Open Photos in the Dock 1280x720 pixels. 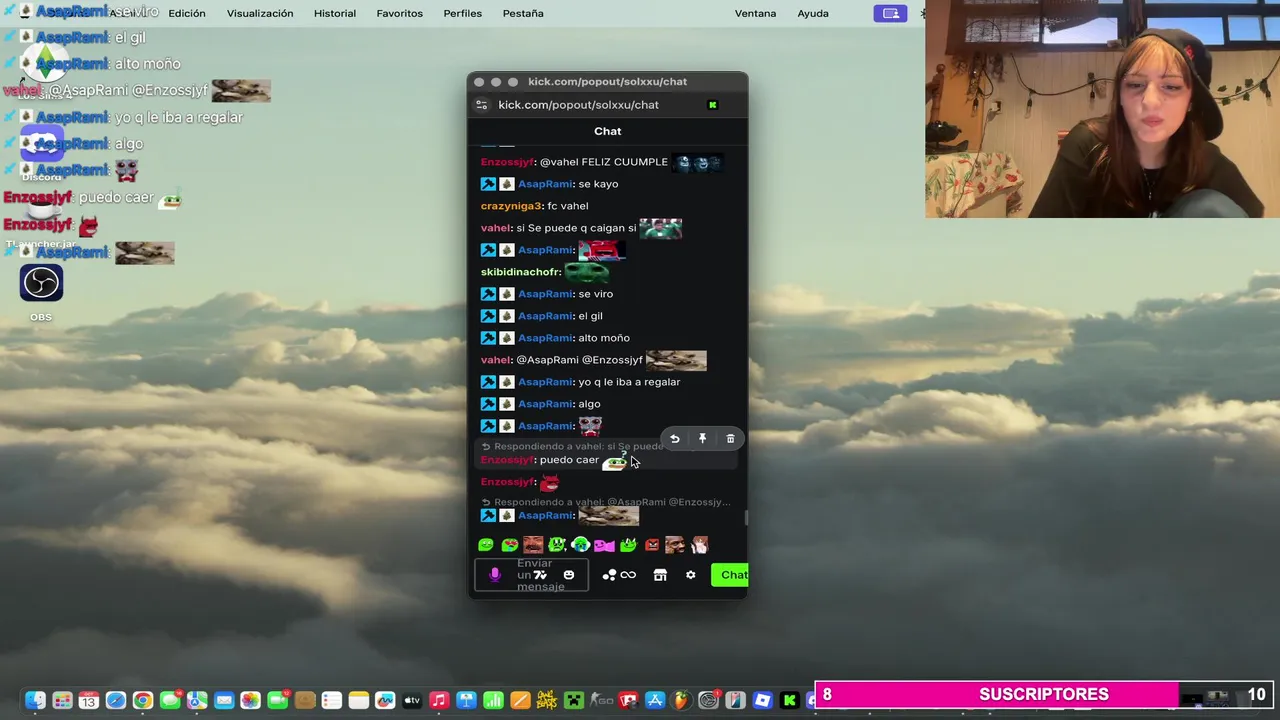coord(251,701)
